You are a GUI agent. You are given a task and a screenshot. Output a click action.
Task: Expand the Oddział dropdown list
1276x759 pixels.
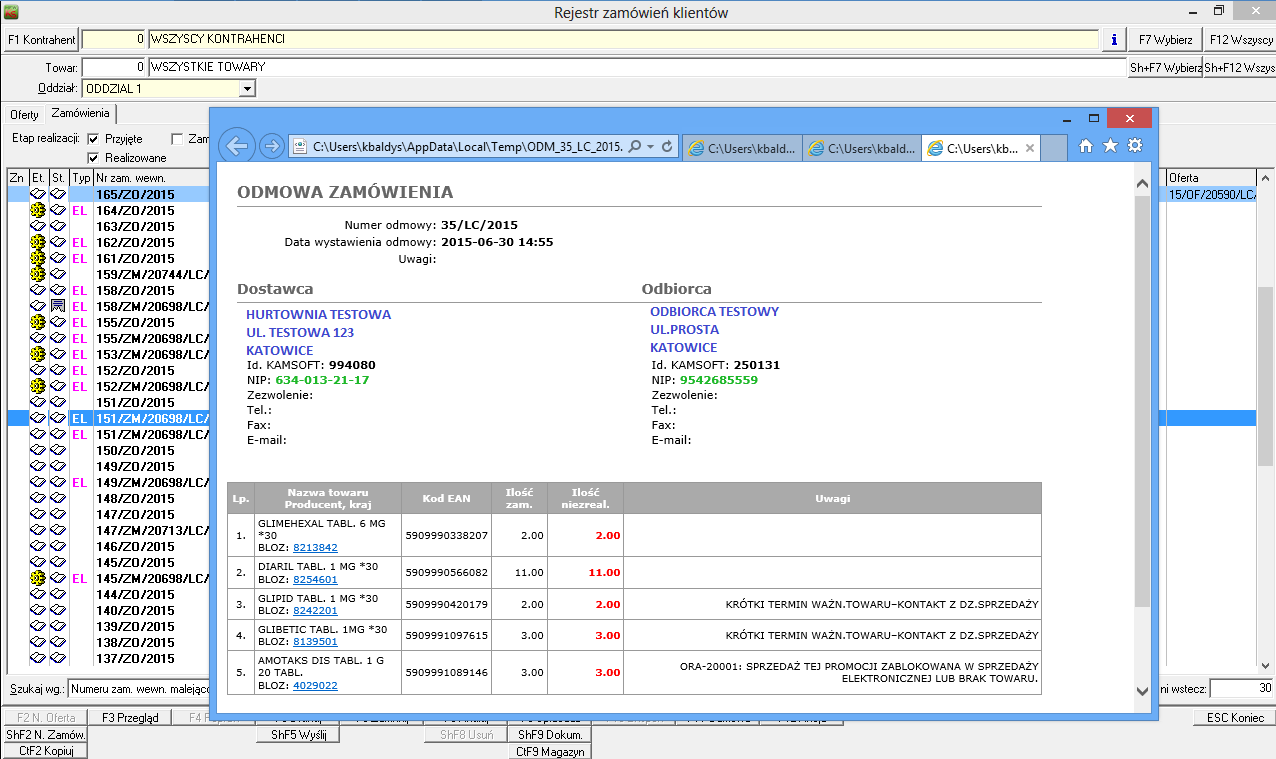247,89
